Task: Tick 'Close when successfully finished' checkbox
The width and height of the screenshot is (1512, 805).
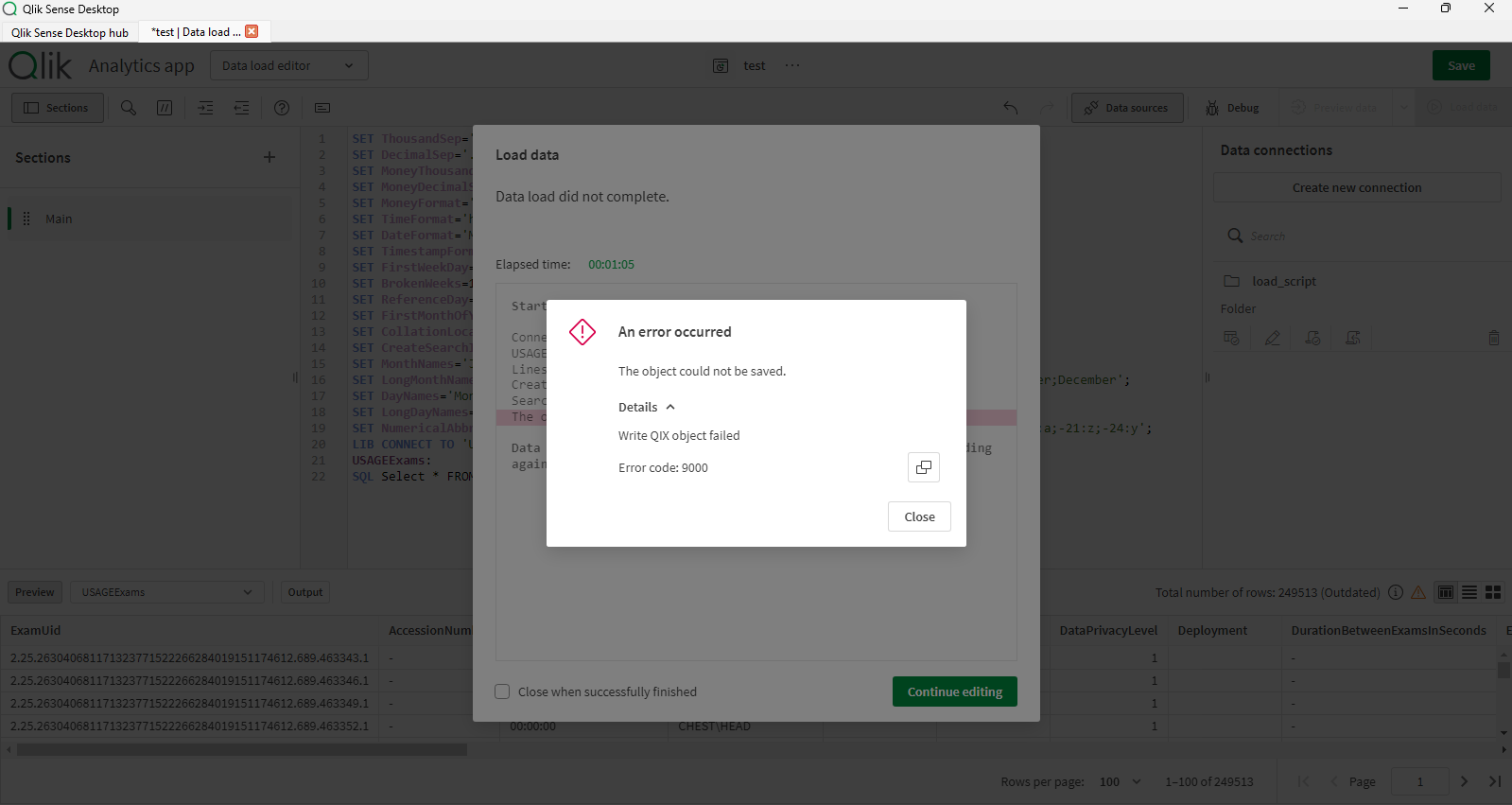Action: 502,691
